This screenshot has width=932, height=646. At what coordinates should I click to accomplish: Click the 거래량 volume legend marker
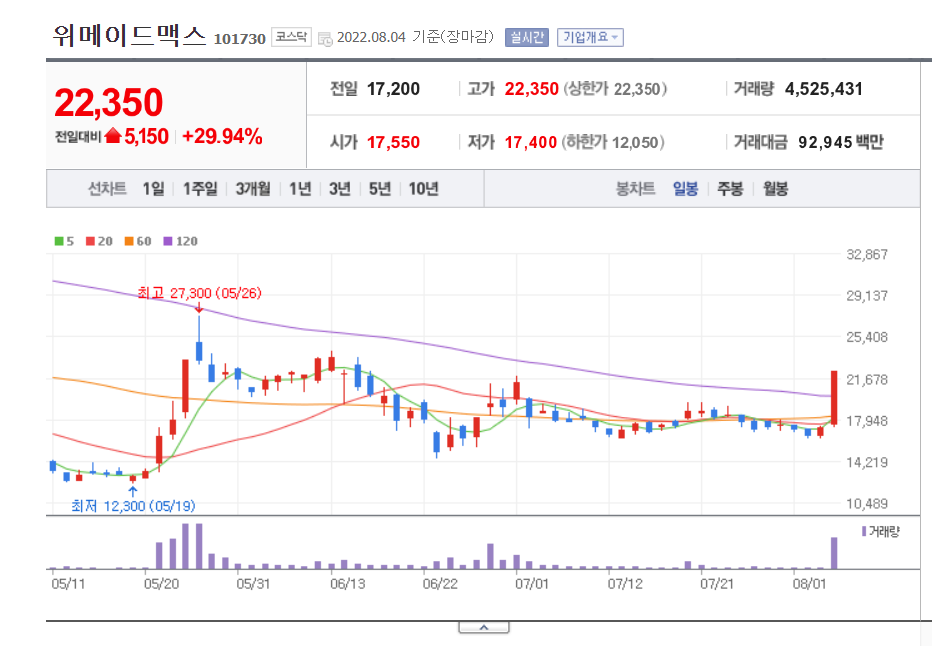pyautogui.click(x=880, y=531)
